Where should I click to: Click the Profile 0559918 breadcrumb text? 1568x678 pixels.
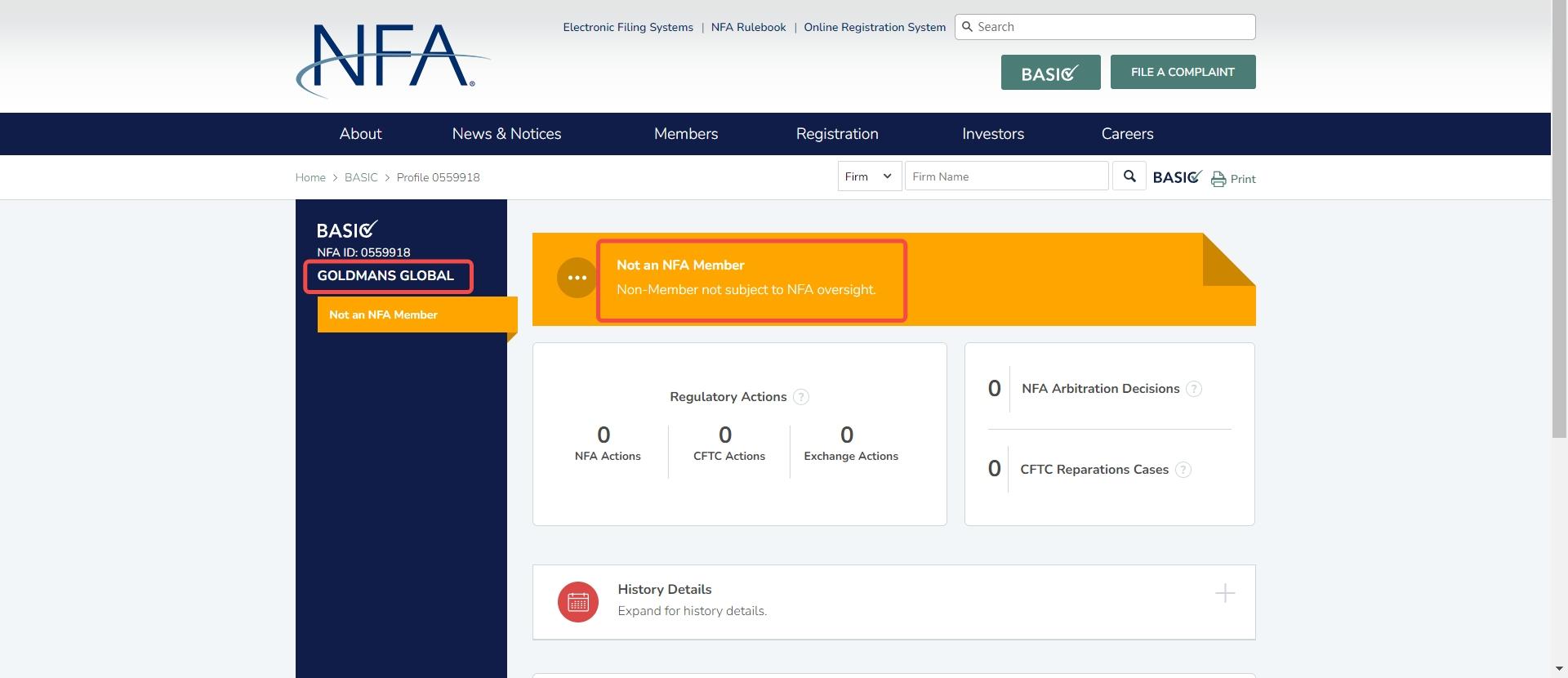[x=438, y=177]
